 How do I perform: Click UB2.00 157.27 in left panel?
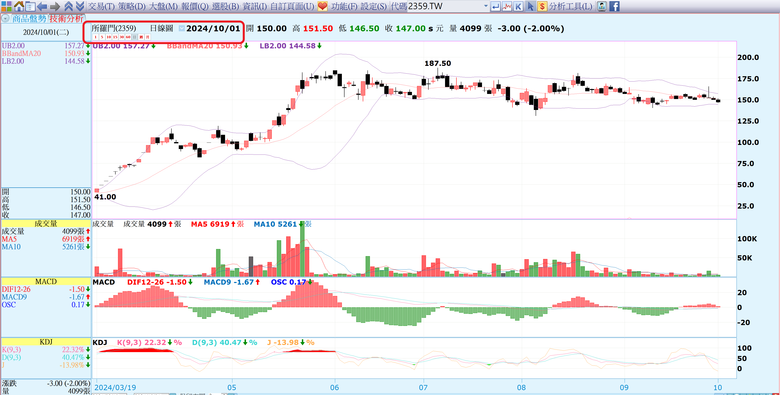pyautogui.click(x=46, y=45)
